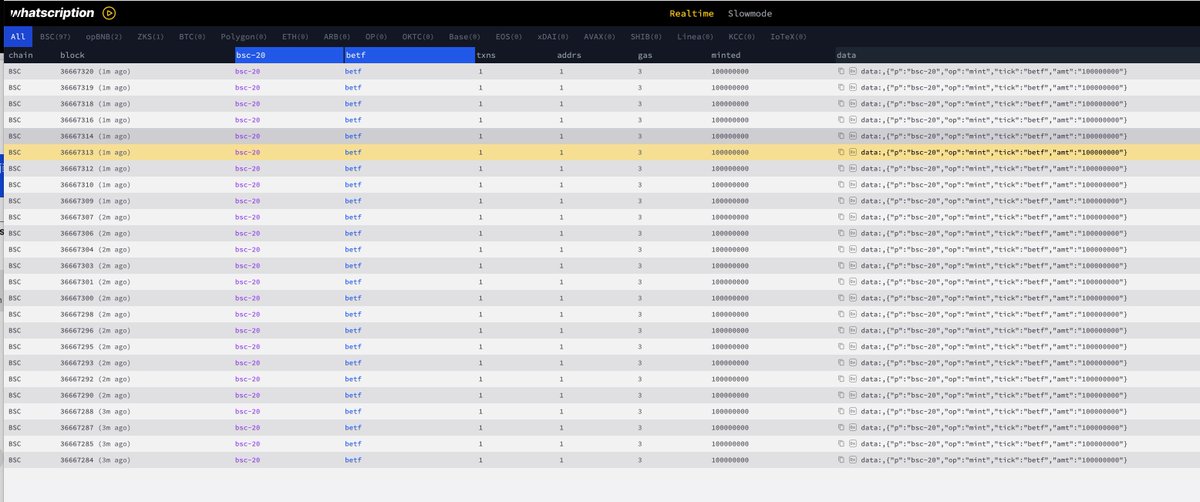The image size is (1200, 502).
Task: Click the data JSON text in block 36667301 row
Action: (x=995, y=282)
